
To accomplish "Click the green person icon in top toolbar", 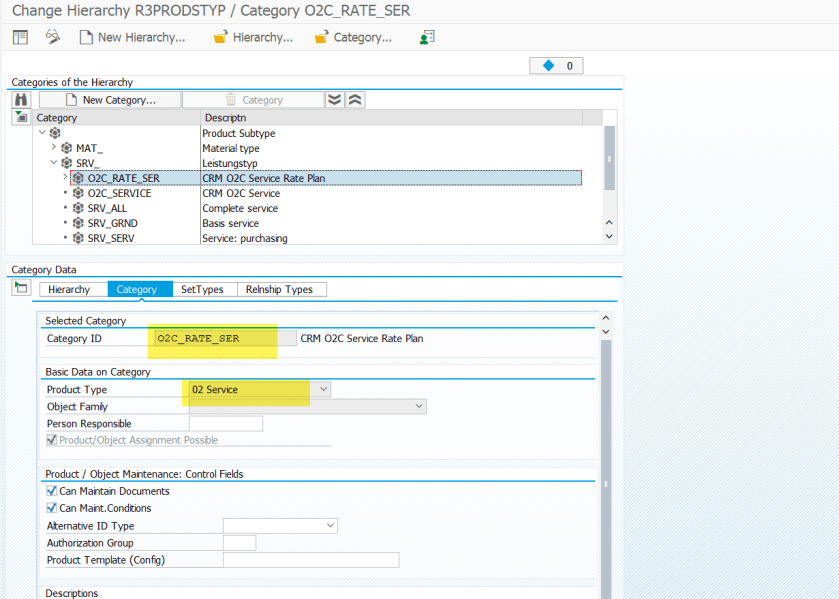I will click(427, 37).
